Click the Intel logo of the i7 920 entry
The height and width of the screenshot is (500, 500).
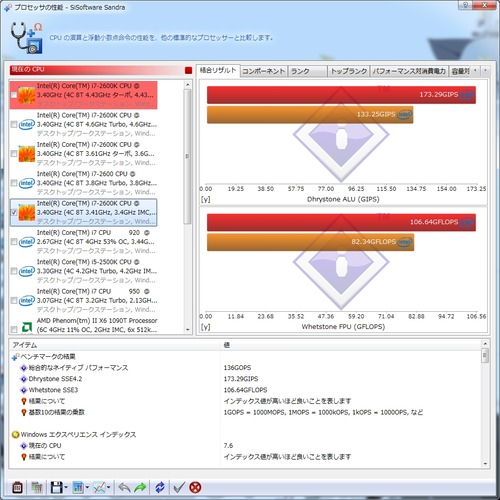27,242
